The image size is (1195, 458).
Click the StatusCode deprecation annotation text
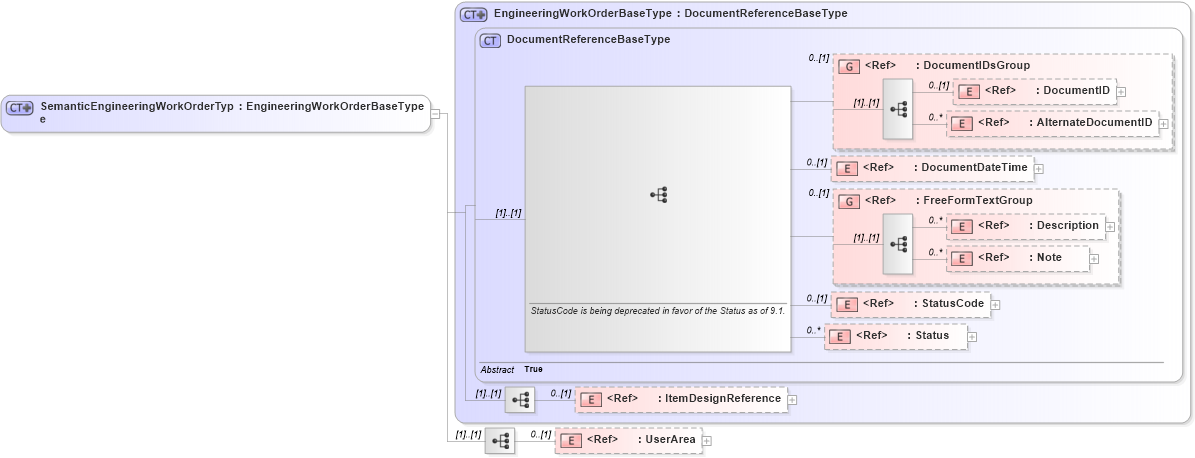[x=658, y=310]
